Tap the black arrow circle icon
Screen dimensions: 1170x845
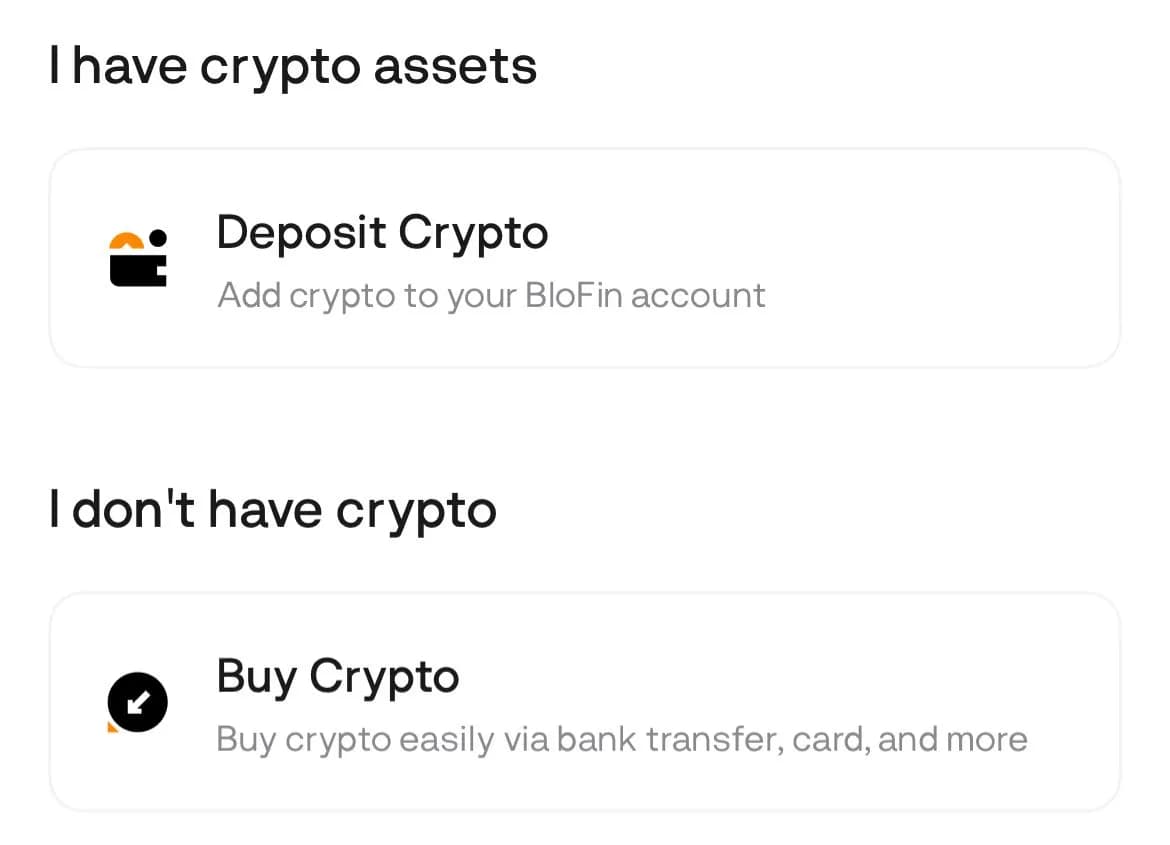138,702
